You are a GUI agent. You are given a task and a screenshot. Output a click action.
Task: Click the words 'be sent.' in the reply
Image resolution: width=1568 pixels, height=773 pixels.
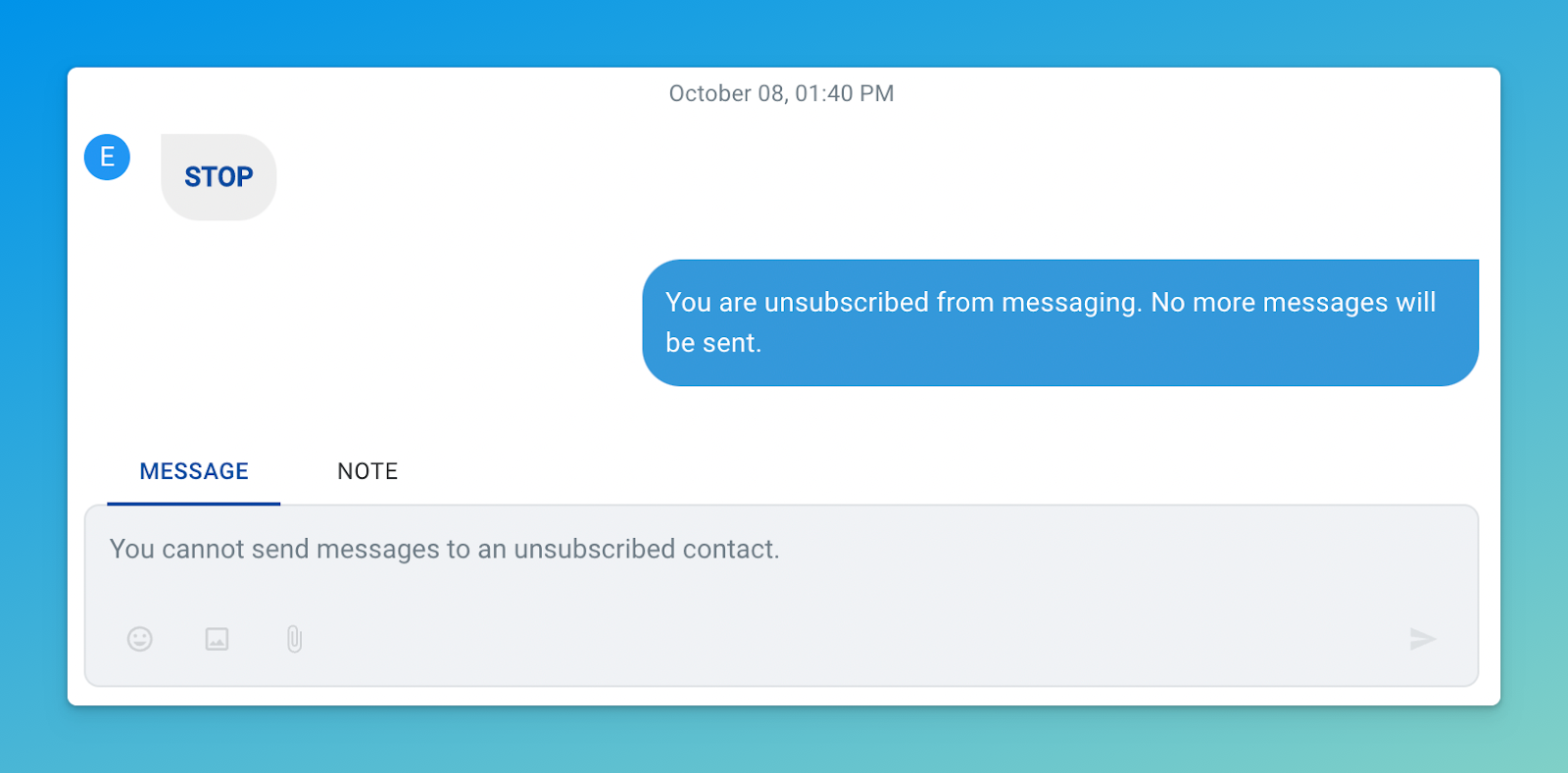point(712,343)
